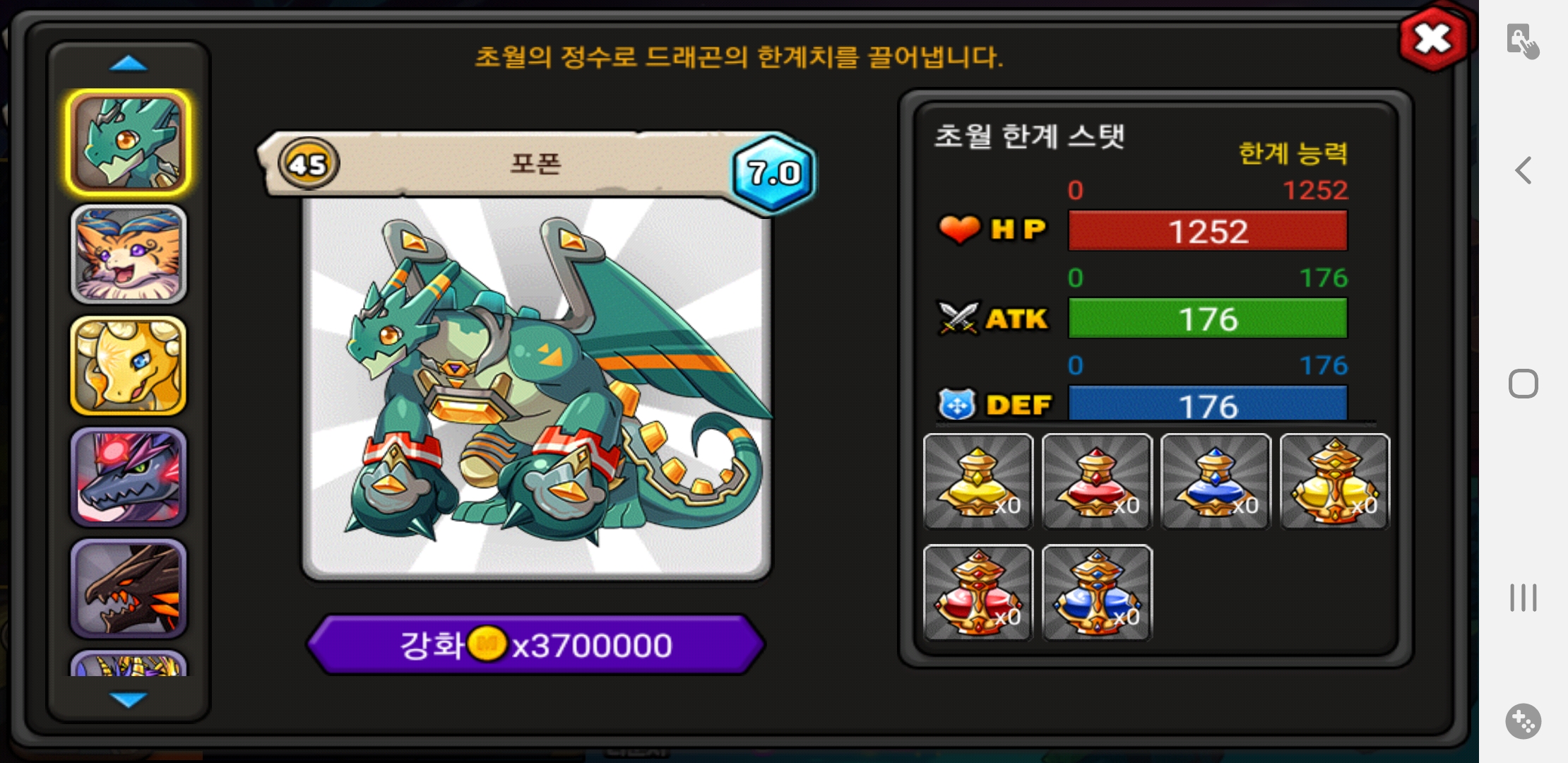This screenshot has width=1568, height=763.
Task: Move the dragon list up with blue arrow
Action: pyautogui.click(x=129, y=64)
